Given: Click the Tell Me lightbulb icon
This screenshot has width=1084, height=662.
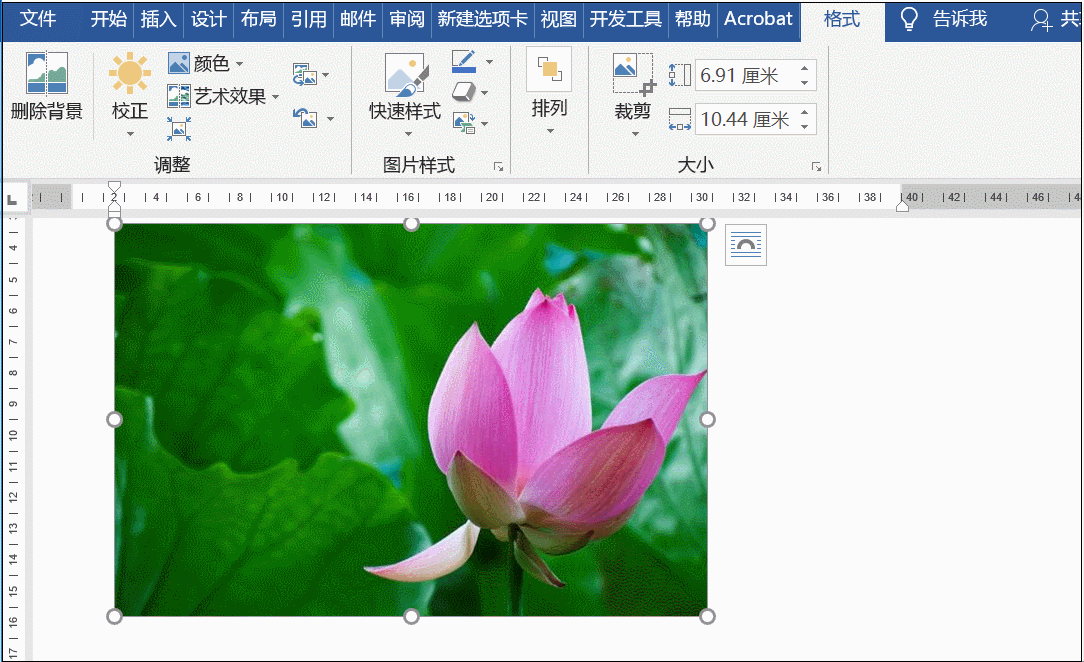Looking at the screenshot, I should (909, 19).
